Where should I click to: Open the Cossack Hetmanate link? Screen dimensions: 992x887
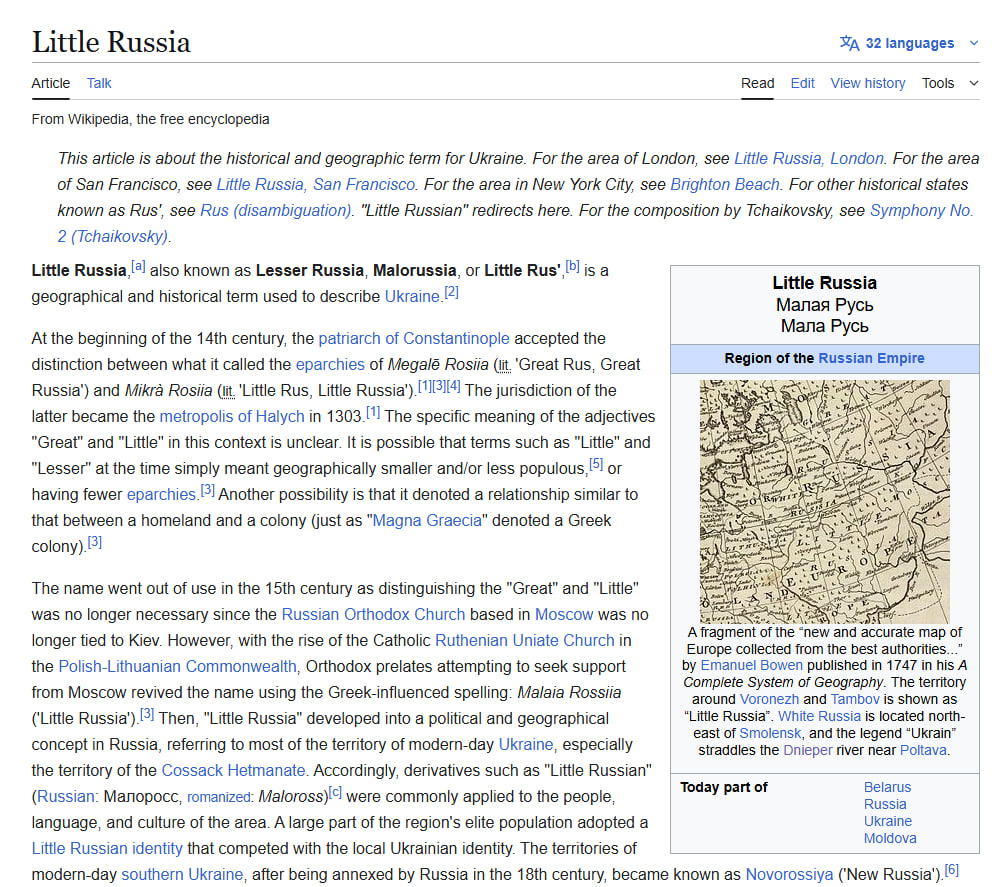click(233, 770)
